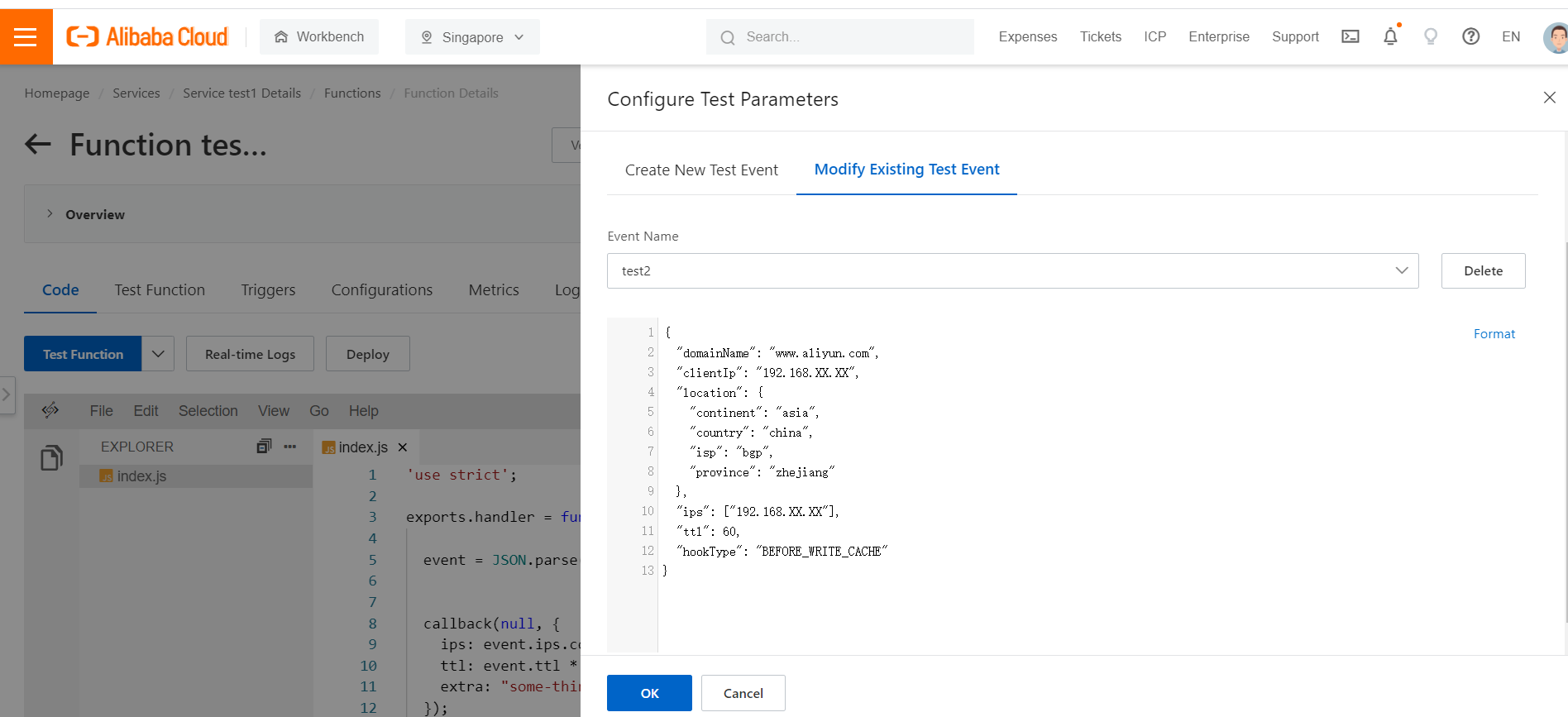Image resolution: width=1568 pixels, height=717 pixels.
Task: Close the Configure Test Parameters panel
Action: (x=1549, y=98)
